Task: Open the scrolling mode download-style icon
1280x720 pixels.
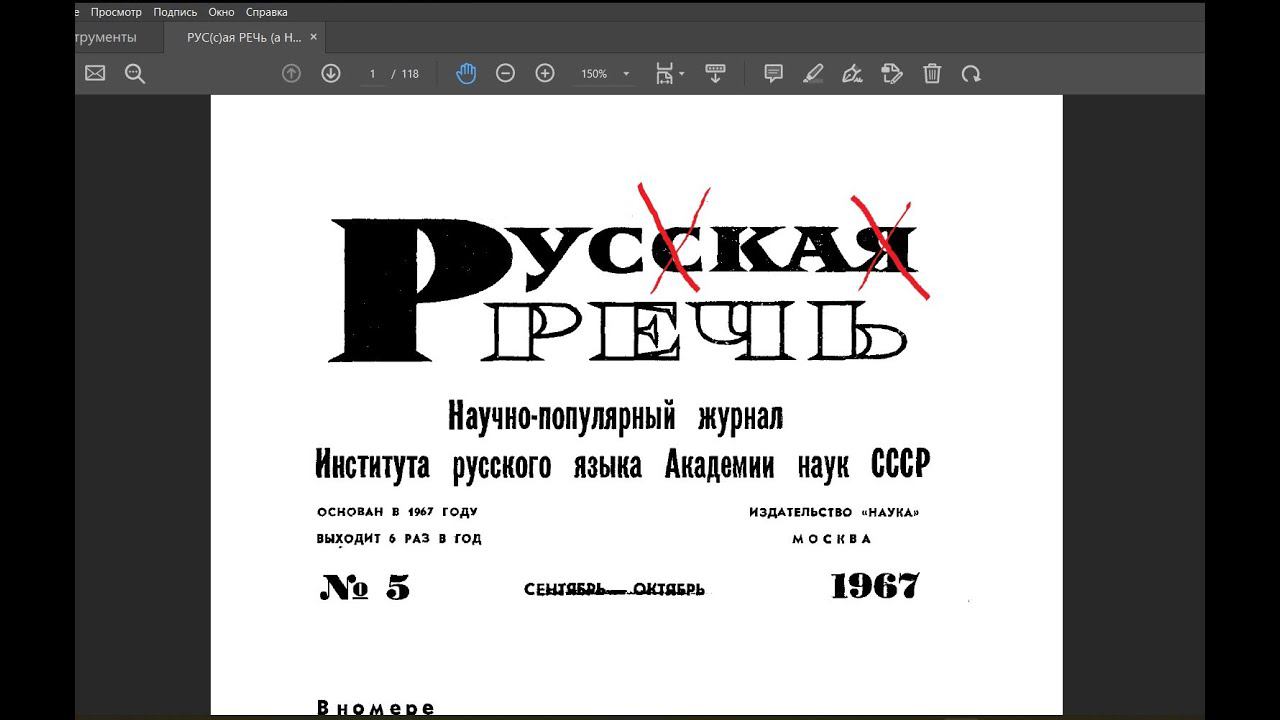Action: click(715, 73)
